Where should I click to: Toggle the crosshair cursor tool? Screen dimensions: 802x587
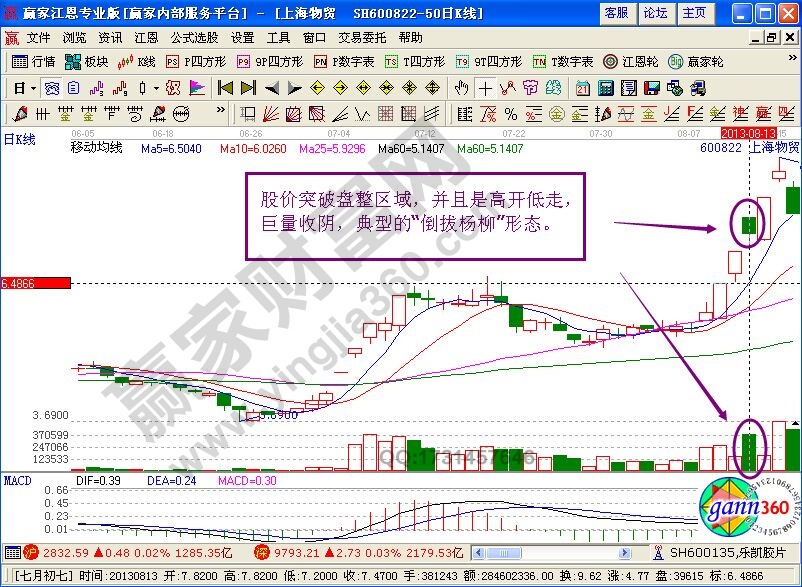485,89
